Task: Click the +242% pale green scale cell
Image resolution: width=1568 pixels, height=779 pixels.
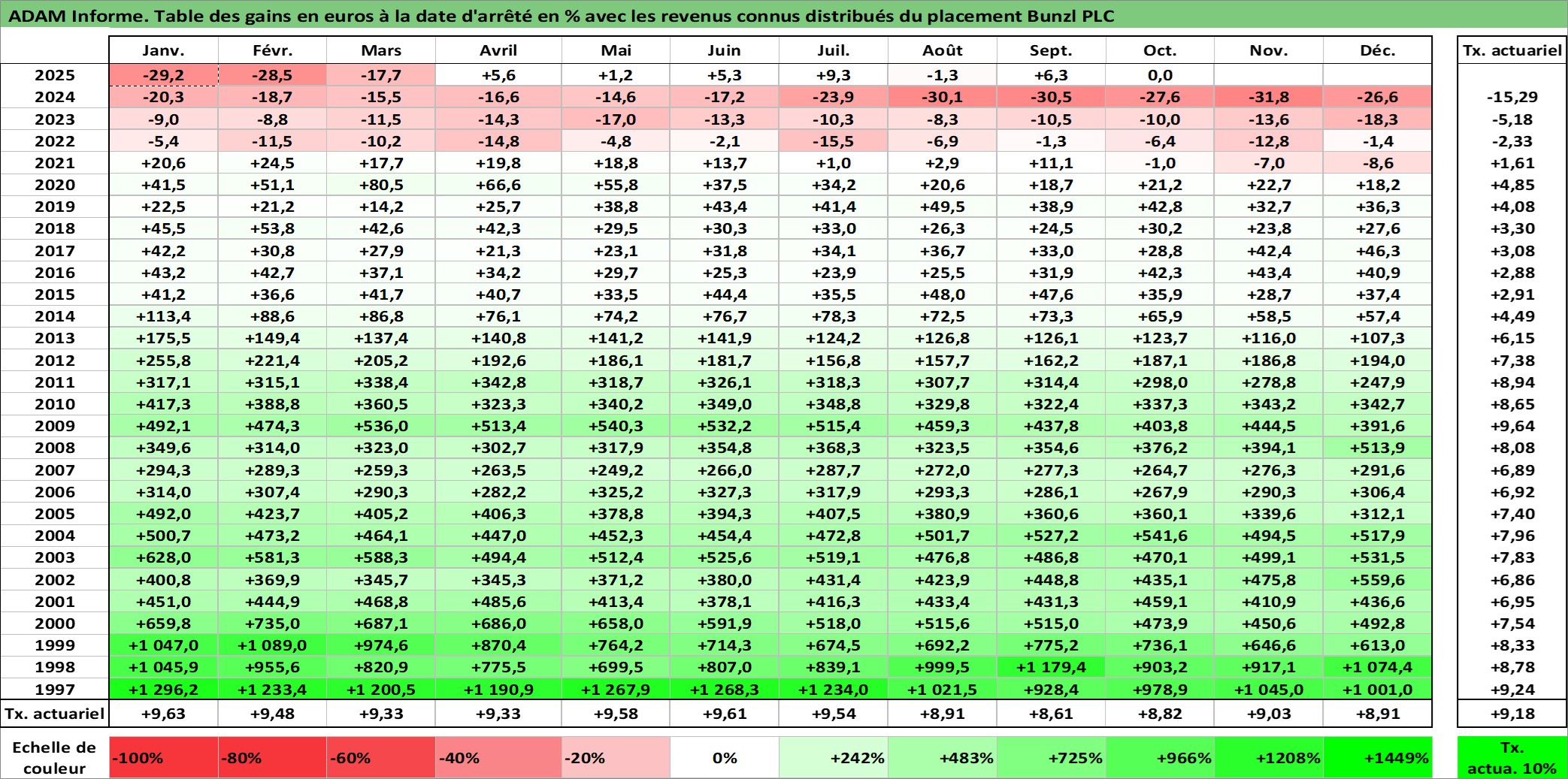Action: [834, 757]
